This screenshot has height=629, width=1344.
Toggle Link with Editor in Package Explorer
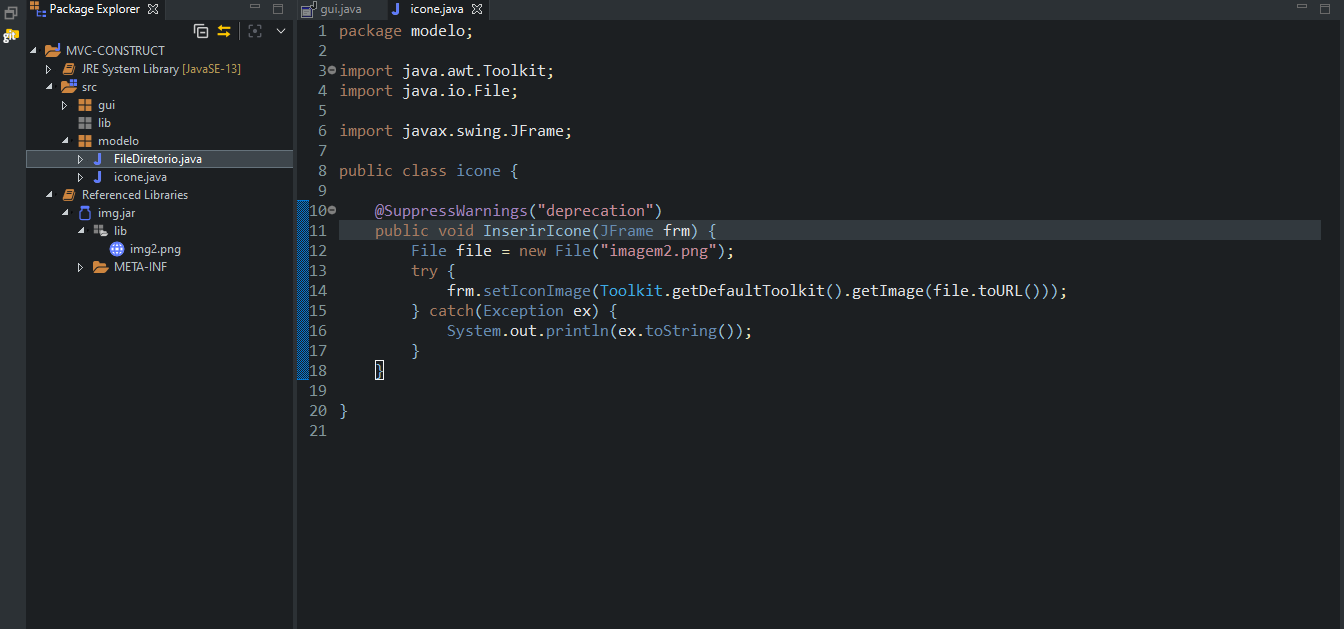(x=224, y=31)
